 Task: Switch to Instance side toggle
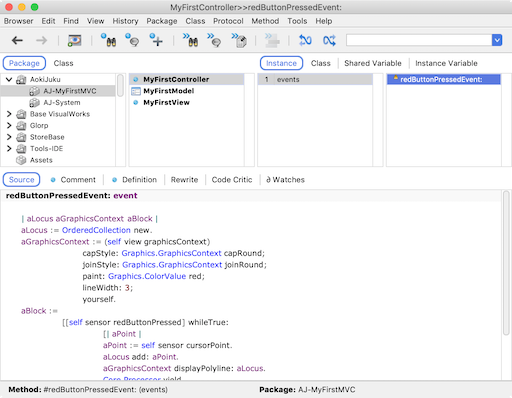coord(281,63)
